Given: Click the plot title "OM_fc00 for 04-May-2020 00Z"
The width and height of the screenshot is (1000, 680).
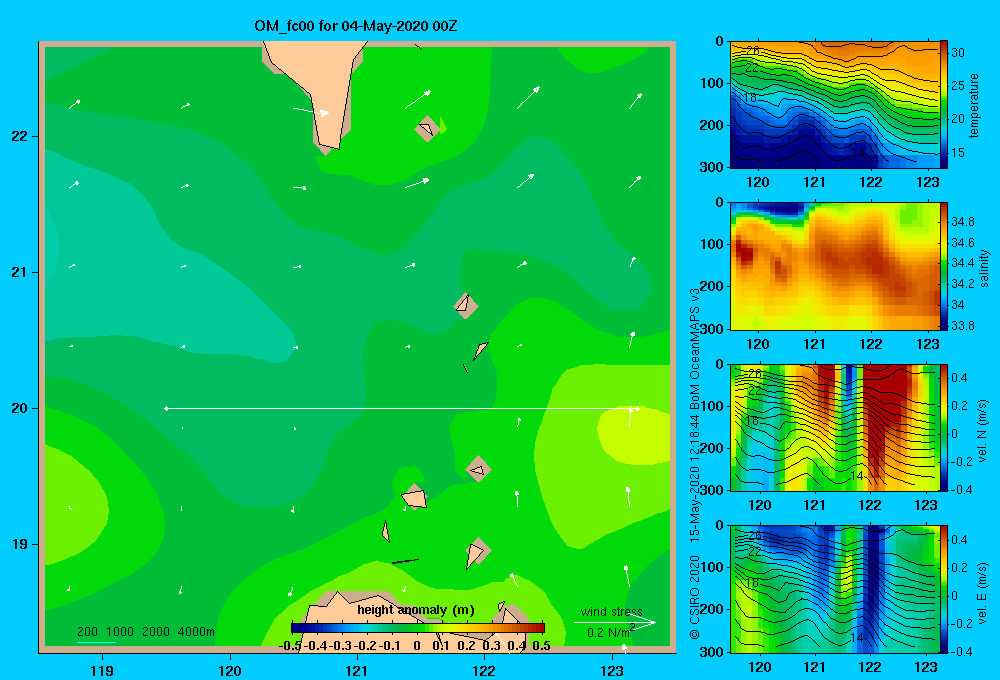Looking at the screenshot, I should 355,26.
